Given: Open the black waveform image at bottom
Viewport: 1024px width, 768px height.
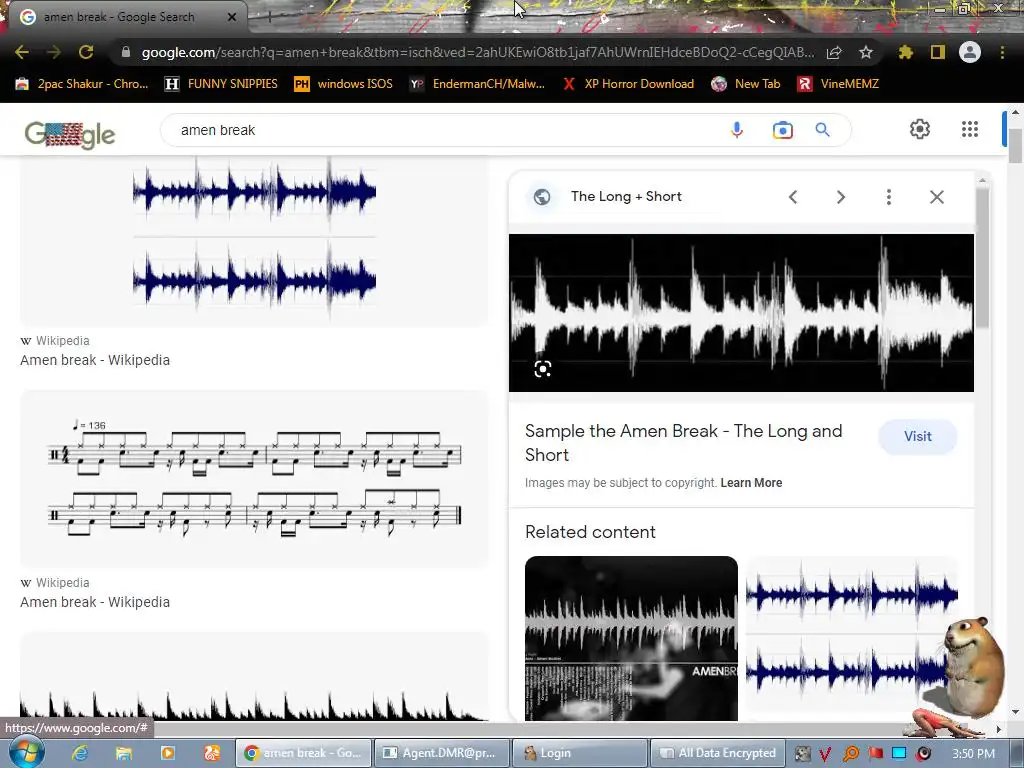Looking at the screenshot, I should click(254, 677).
